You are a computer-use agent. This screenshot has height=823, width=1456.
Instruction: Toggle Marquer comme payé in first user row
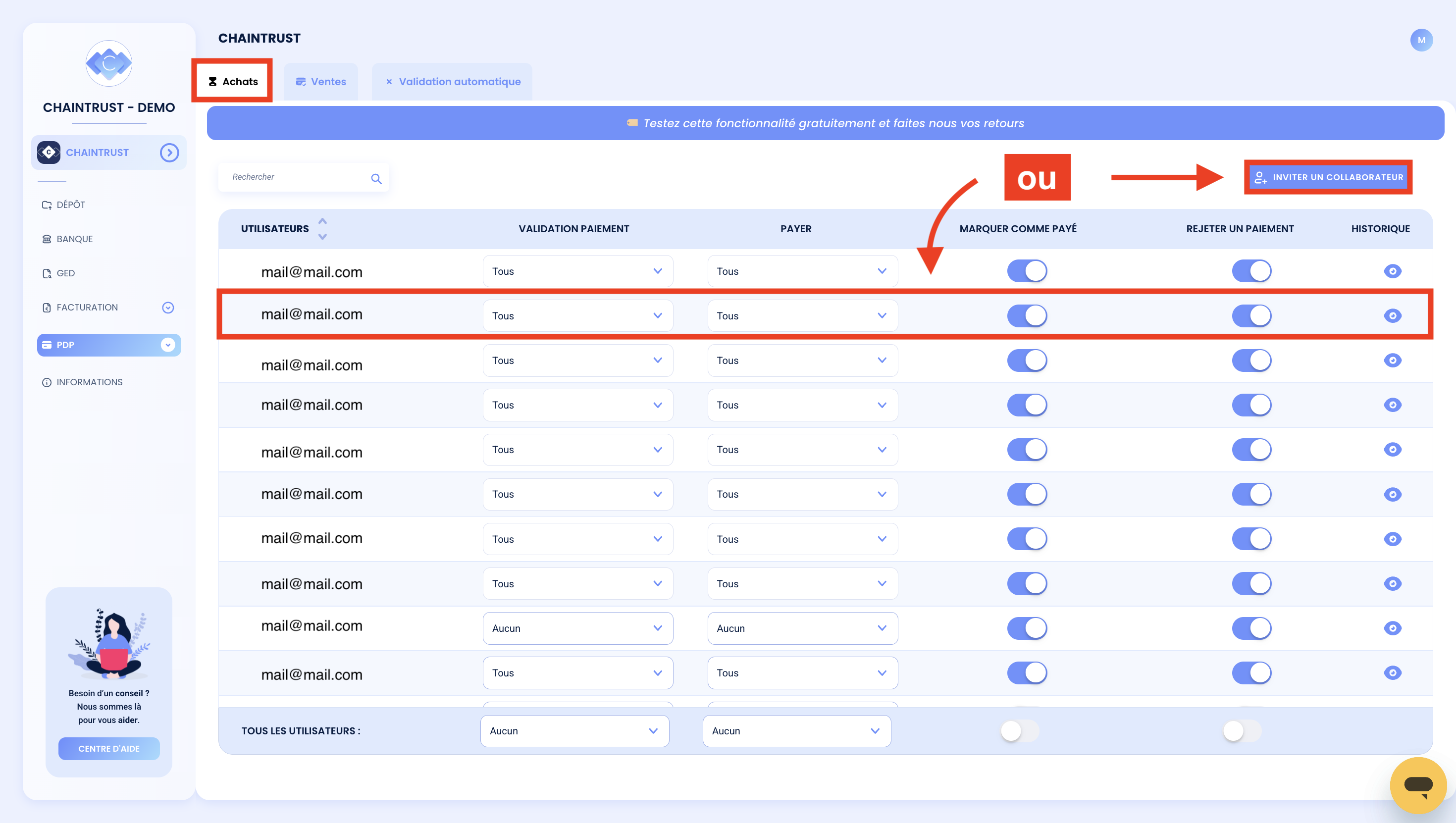pos(1027,271)
